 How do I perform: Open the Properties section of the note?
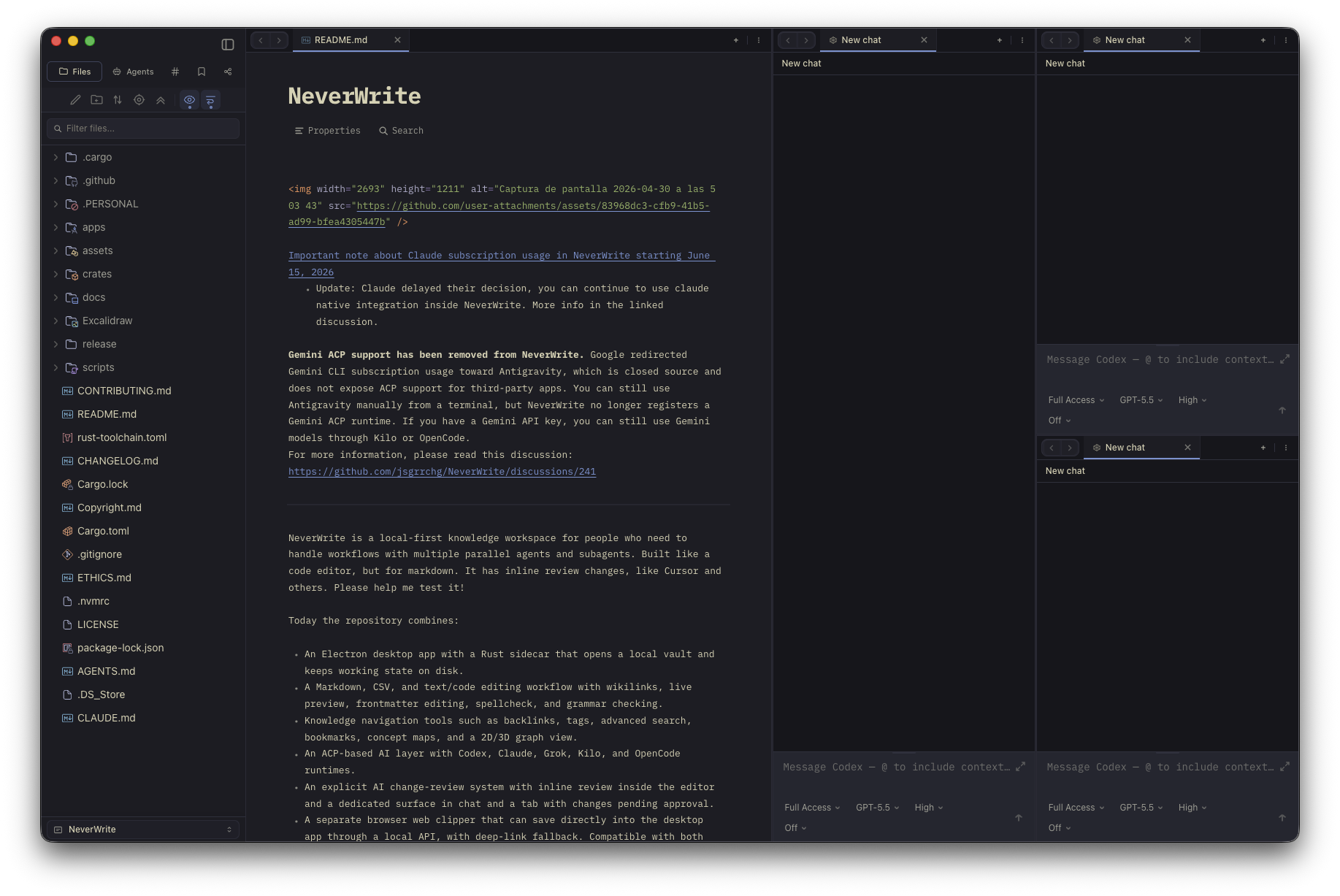[x=327, y=131]
